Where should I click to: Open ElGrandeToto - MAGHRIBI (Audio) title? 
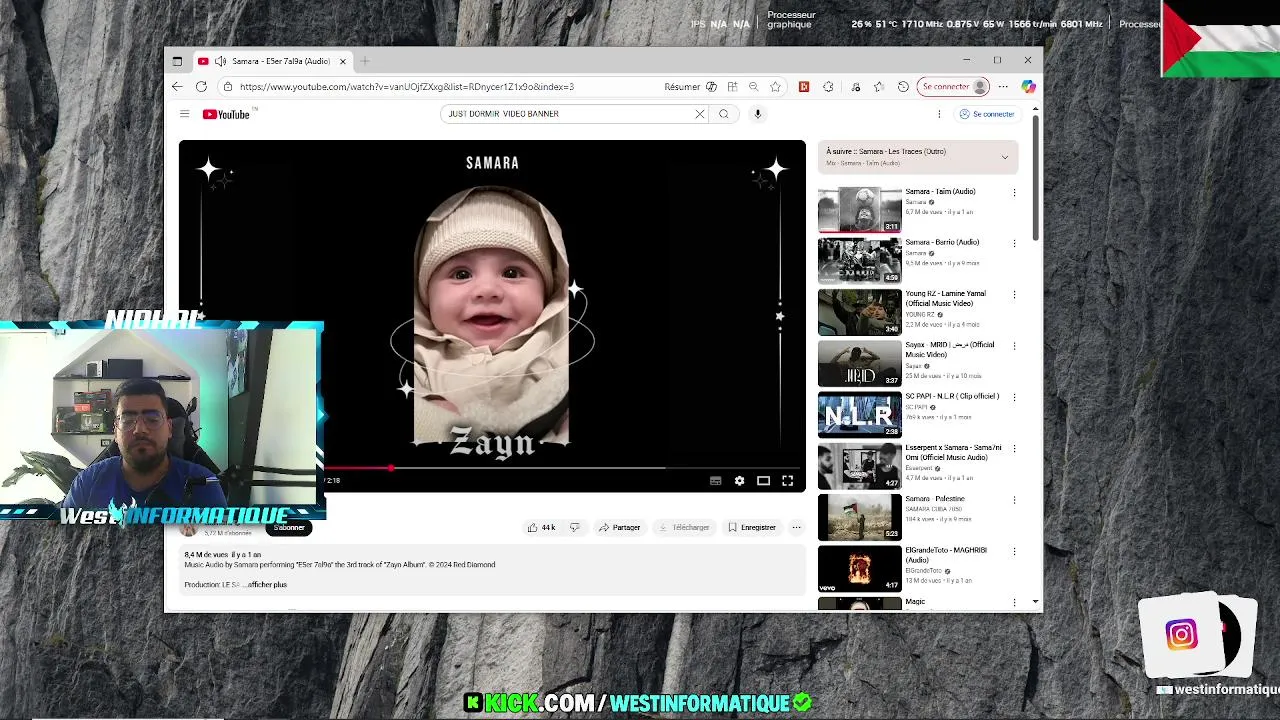(x=945, y=555)
